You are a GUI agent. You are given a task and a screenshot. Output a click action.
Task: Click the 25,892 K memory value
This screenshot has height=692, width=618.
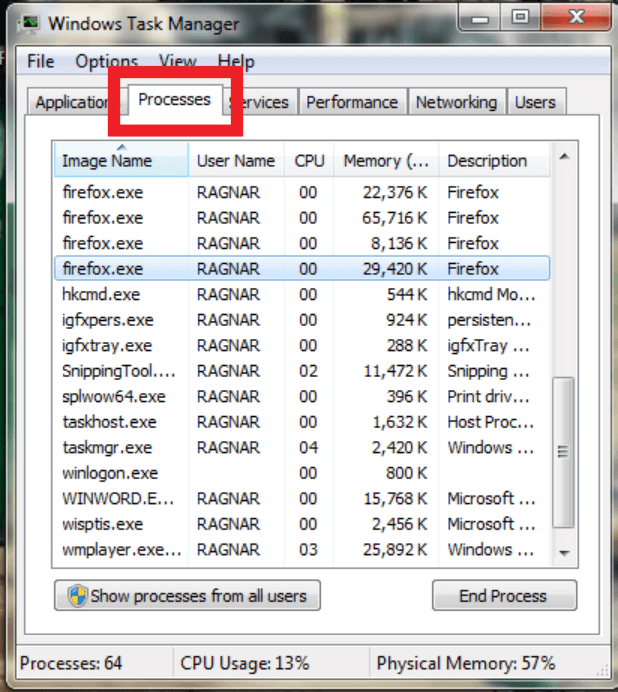[x=396, y=550]
